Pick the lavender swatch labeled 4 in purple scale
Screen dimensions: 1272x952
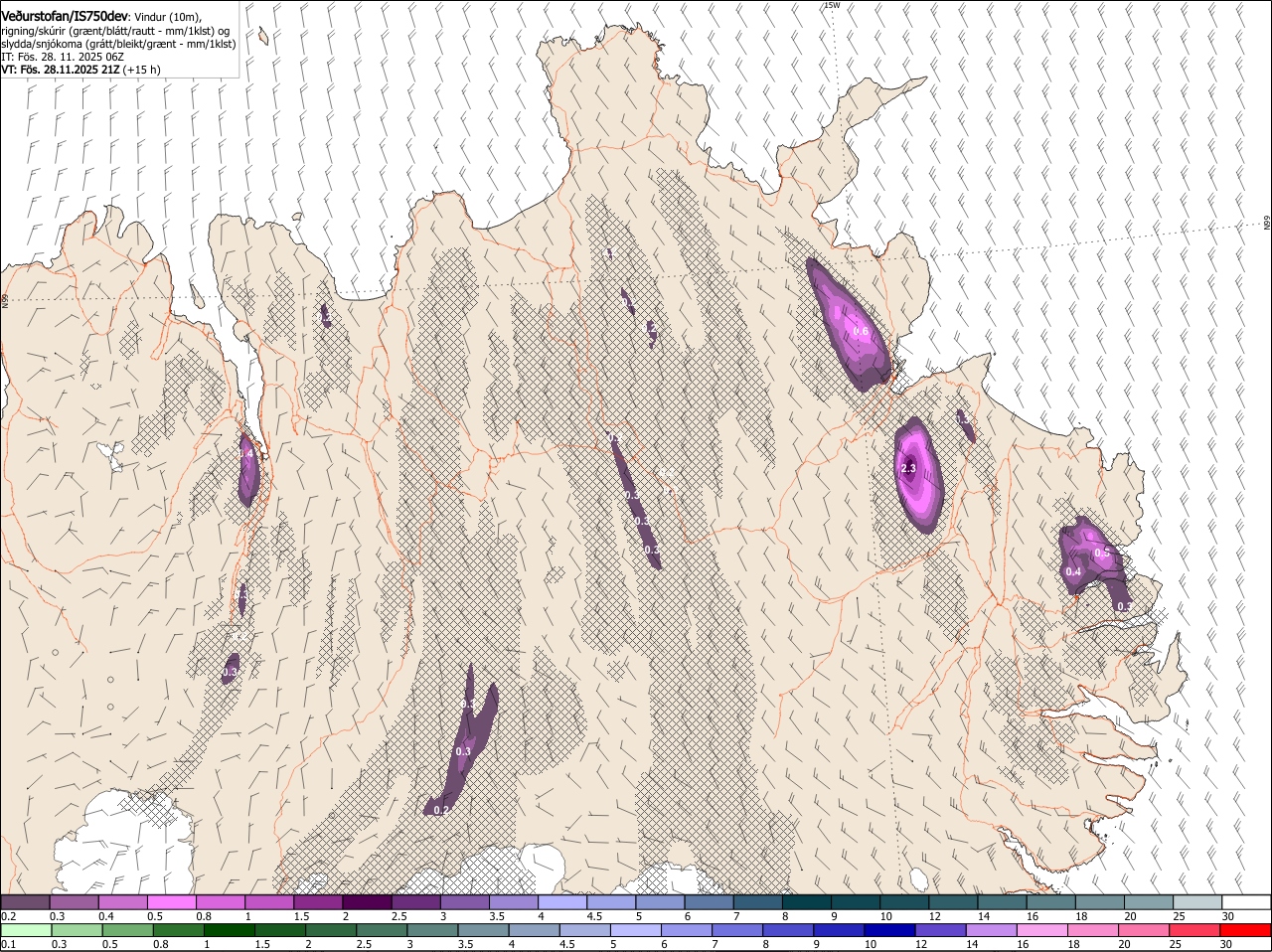pos(562,901)
